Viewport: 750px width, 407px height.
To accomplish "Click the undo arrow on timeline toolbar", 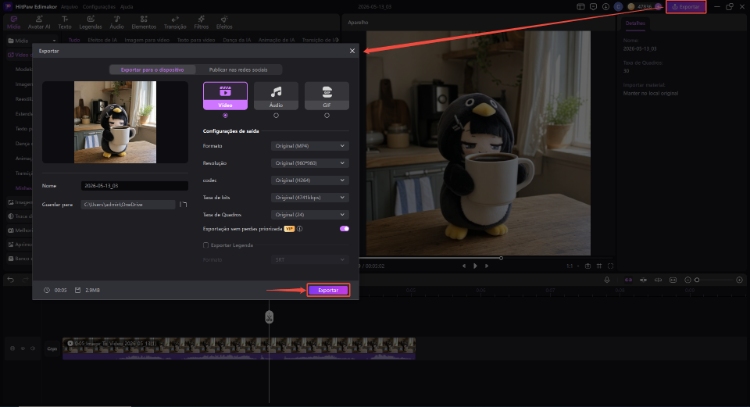I will point(11,280).
